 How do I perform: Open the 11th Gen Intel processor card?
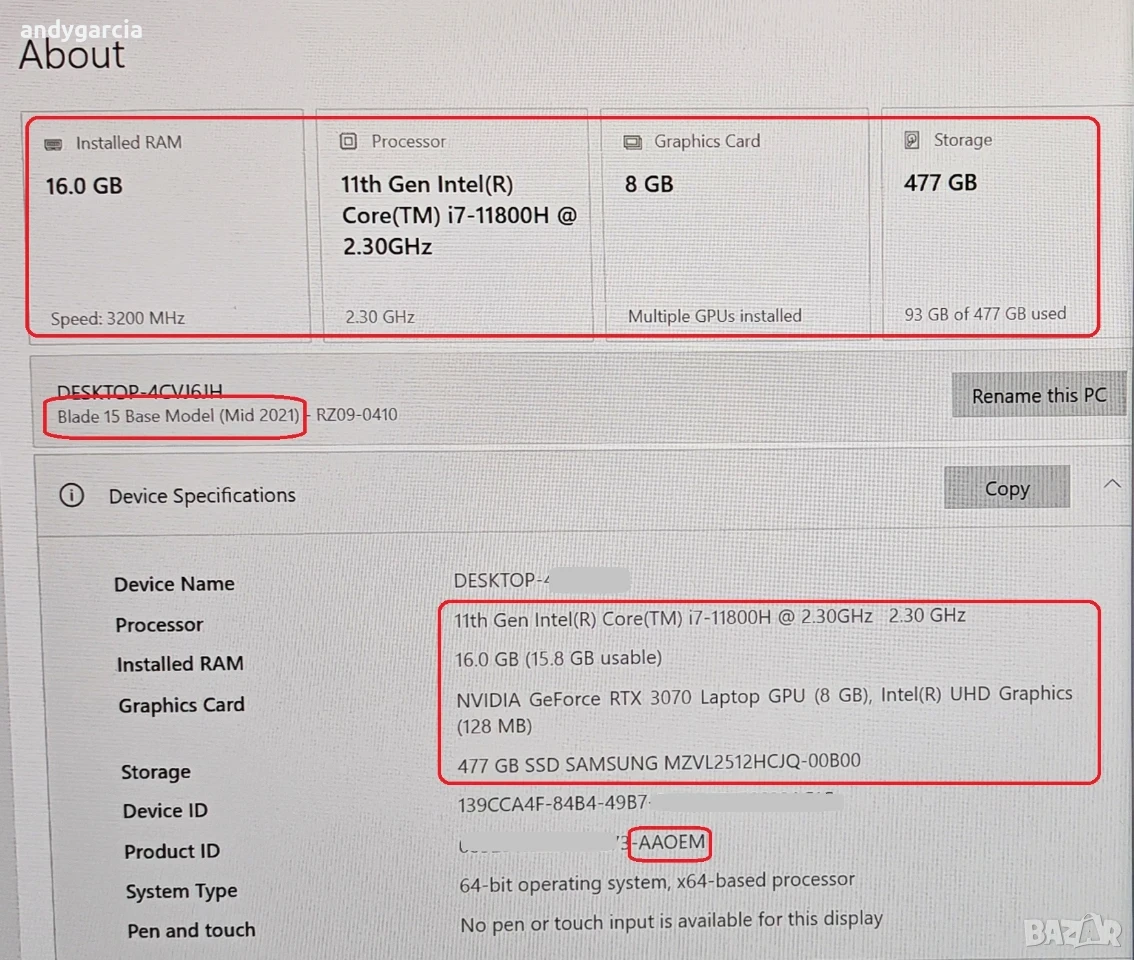pos(456,225)
